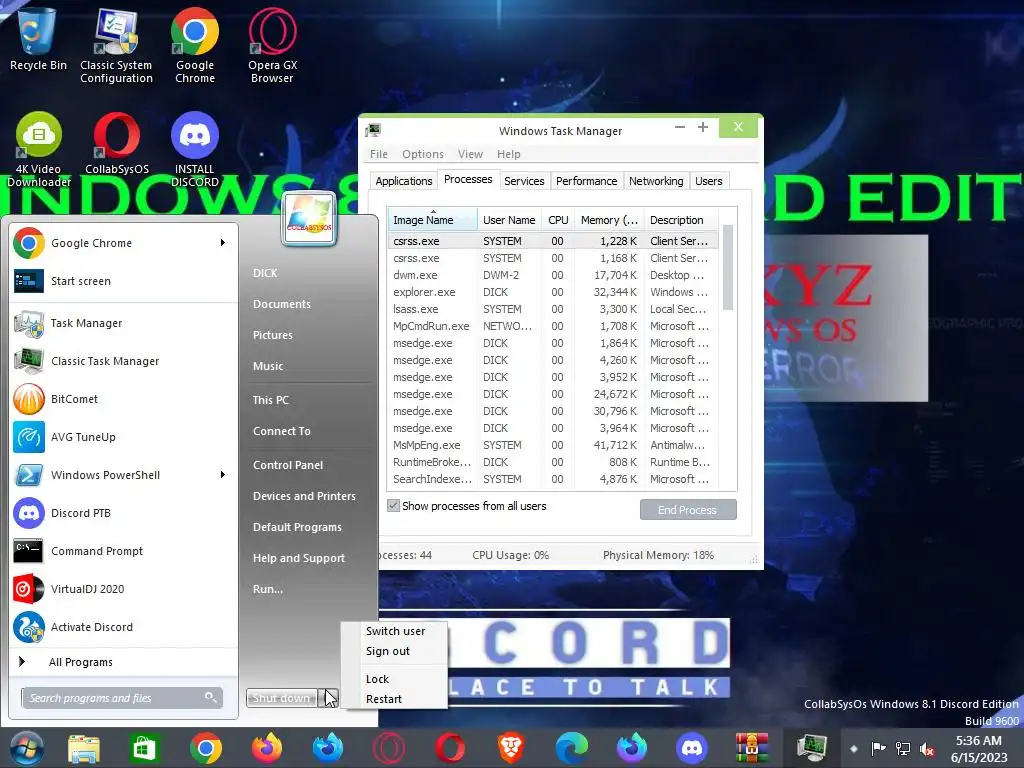
Task: Open File Explorer from the taskbar
Action: (84, 748)
